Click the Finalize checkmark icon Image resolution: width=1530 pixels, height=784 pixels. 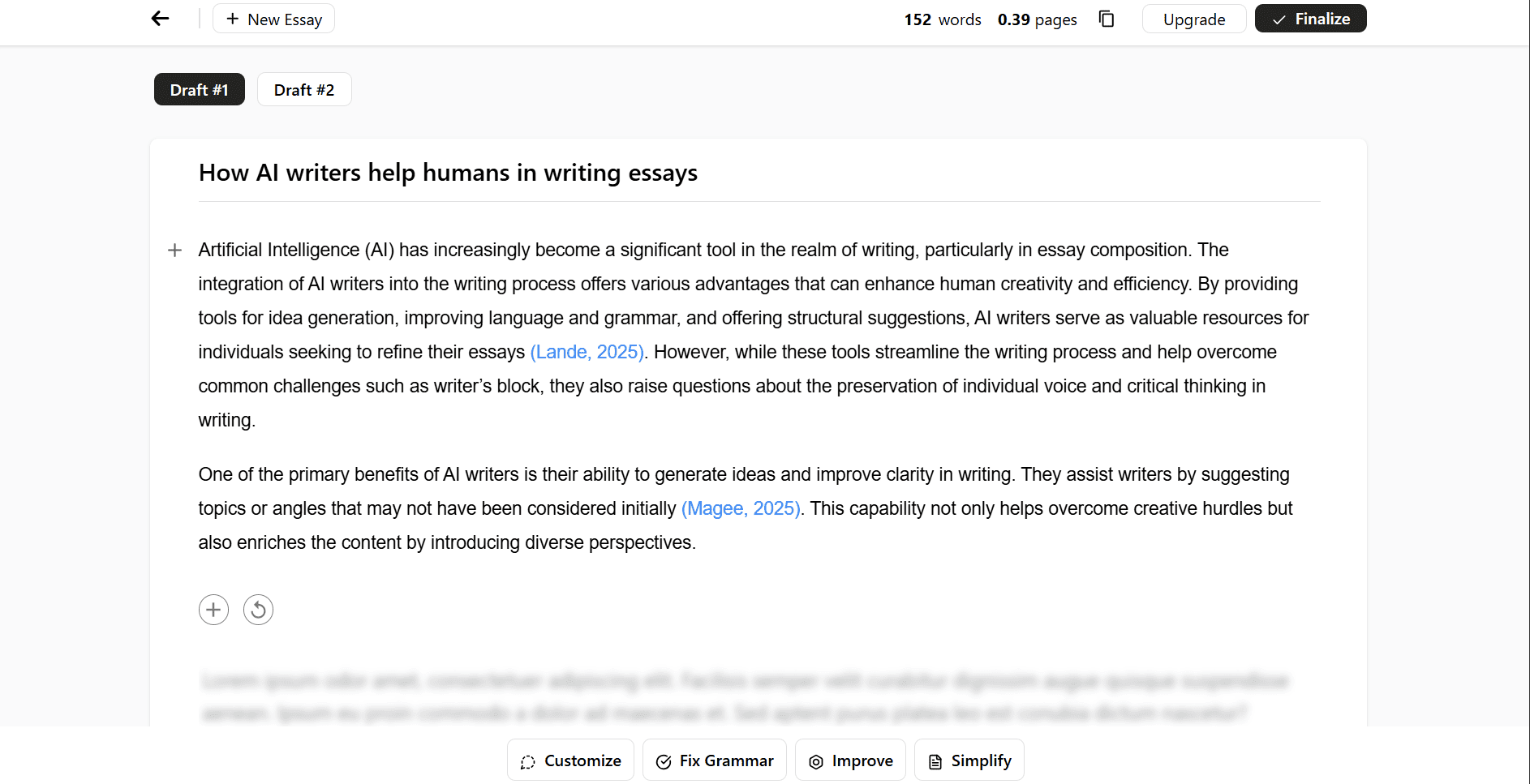coord(1279,18)
